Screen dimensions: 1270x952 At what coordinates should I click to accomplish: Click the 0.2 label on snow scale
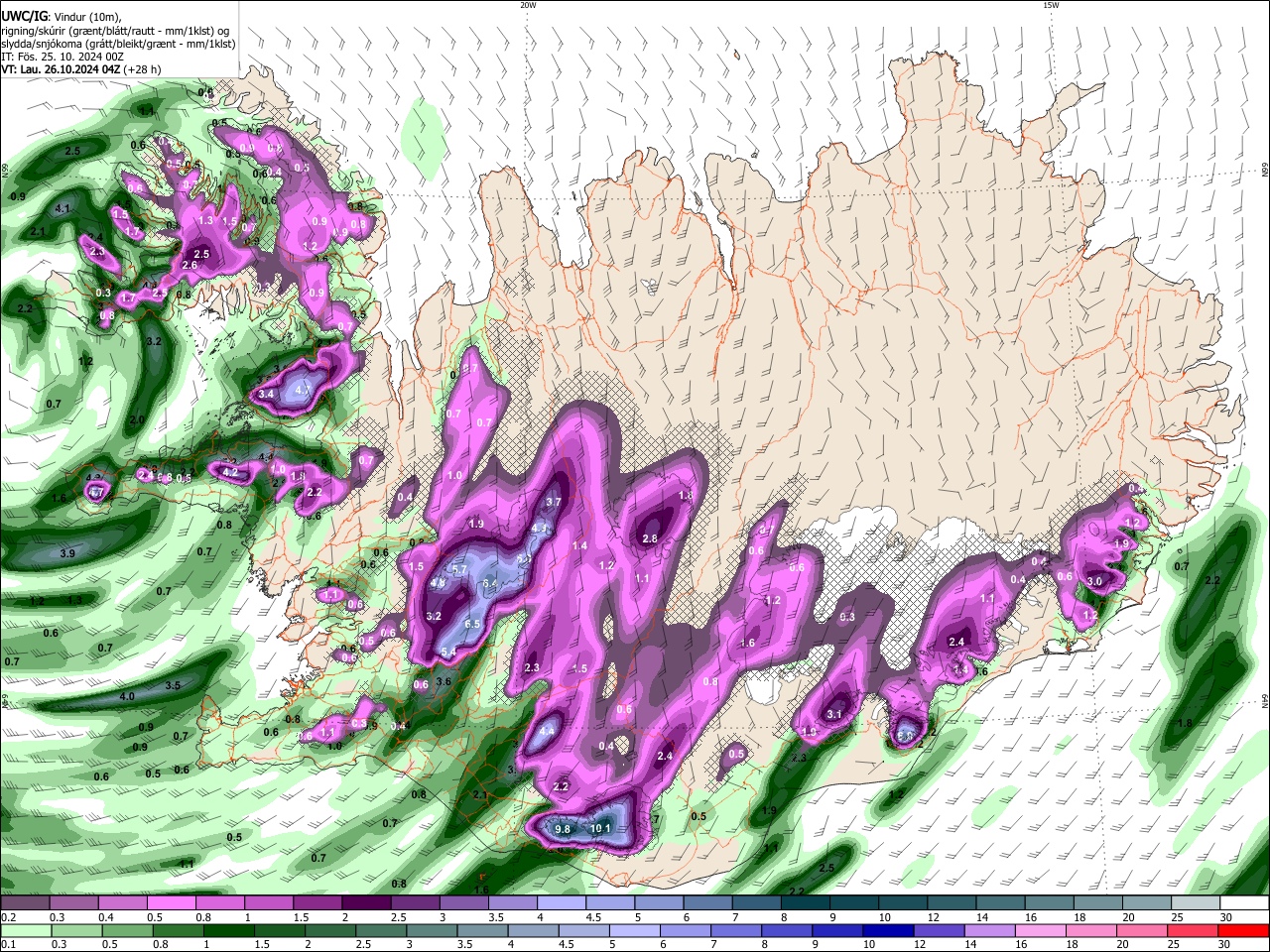pos(8,917)
